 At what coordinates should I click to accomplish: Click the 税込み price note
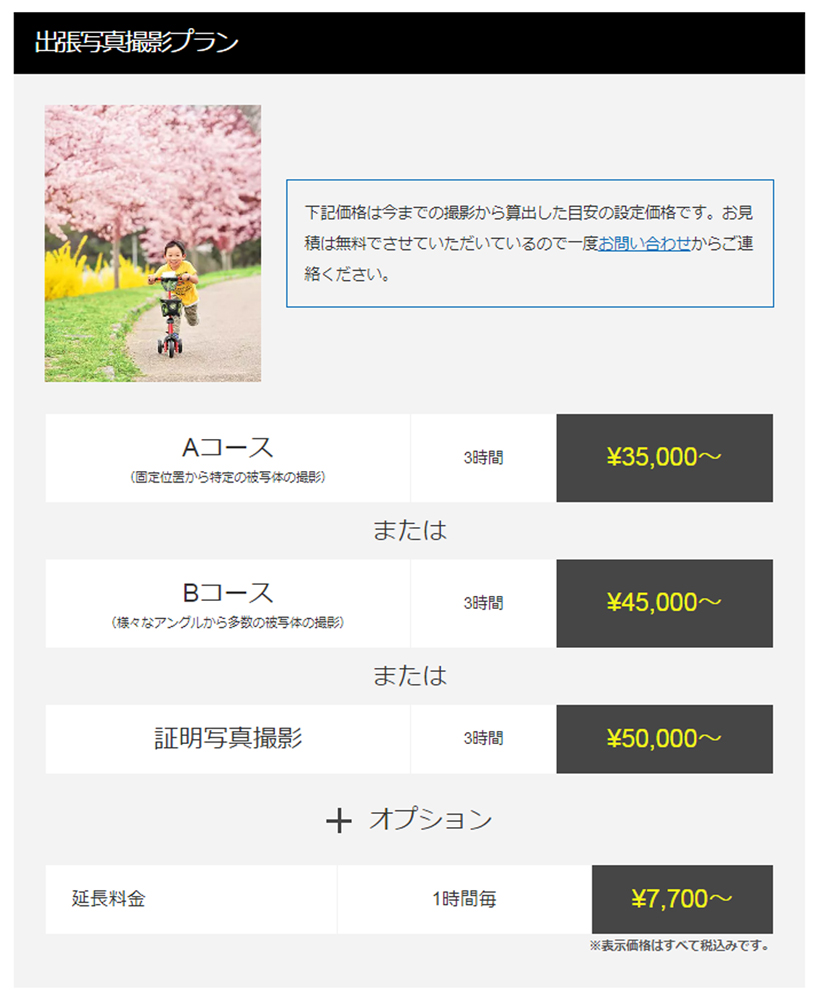pos(678,946)
